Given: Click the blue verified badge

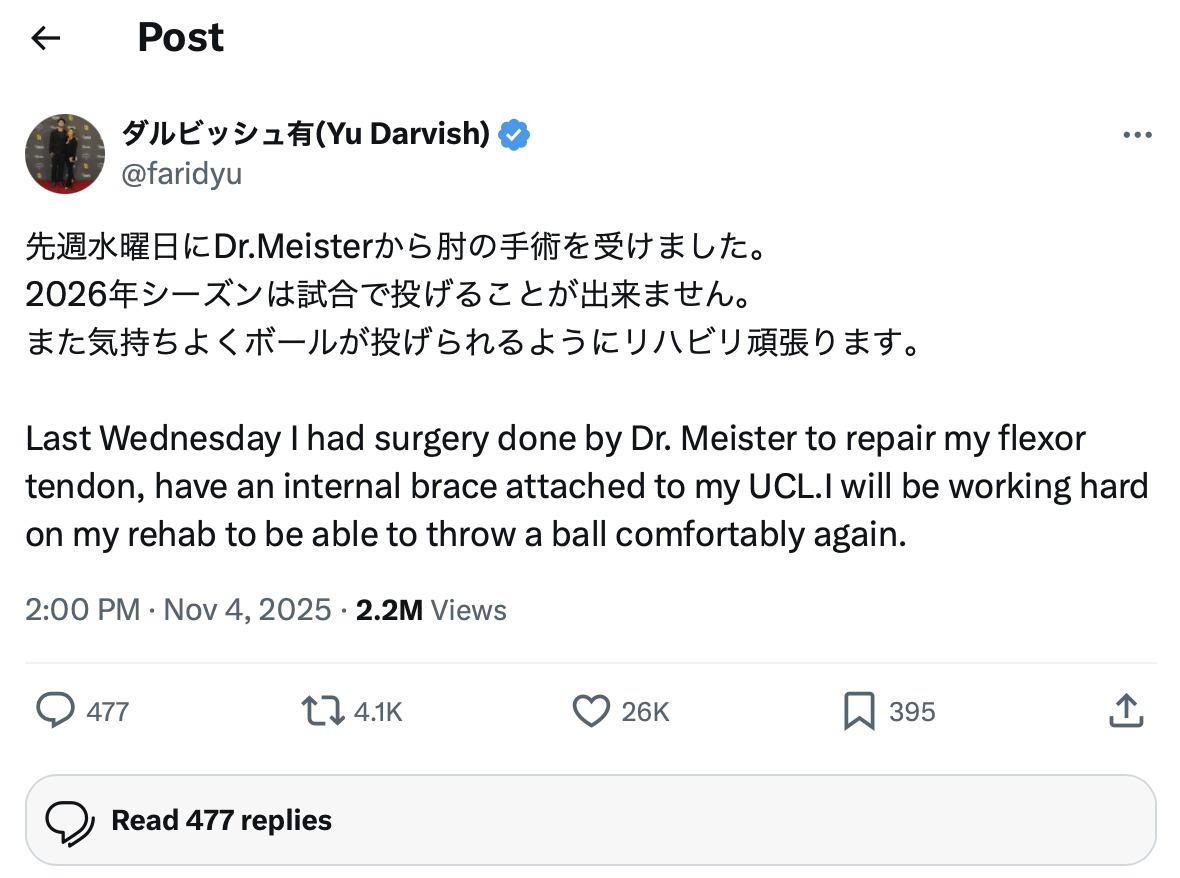Looking at the screenshot, I should point(514,134).
